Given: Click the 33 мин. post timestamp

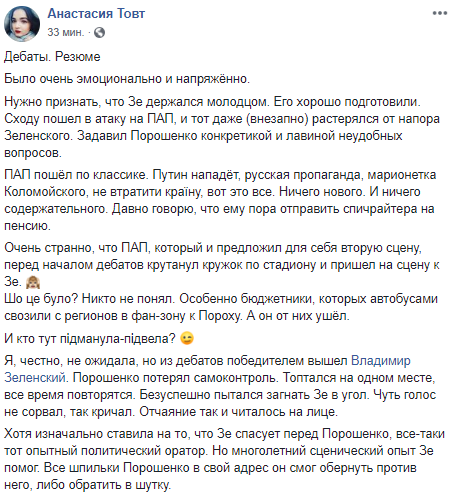Looking at the screenshot, I should pyautogui.click(x=66, y=32).
